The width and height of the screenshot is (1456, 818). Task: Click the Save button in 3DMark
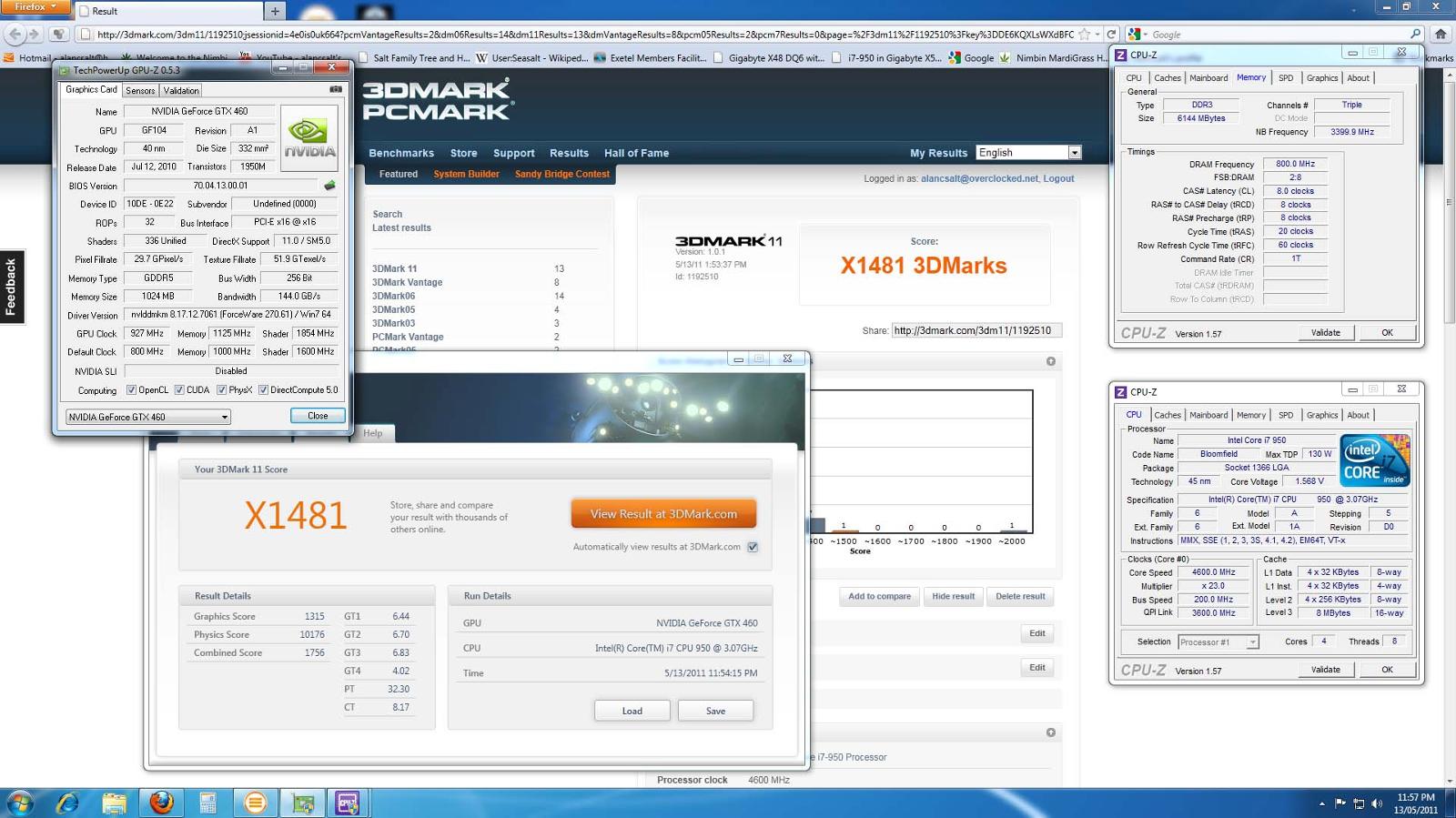pyautogui.click(x=715, y=711)
